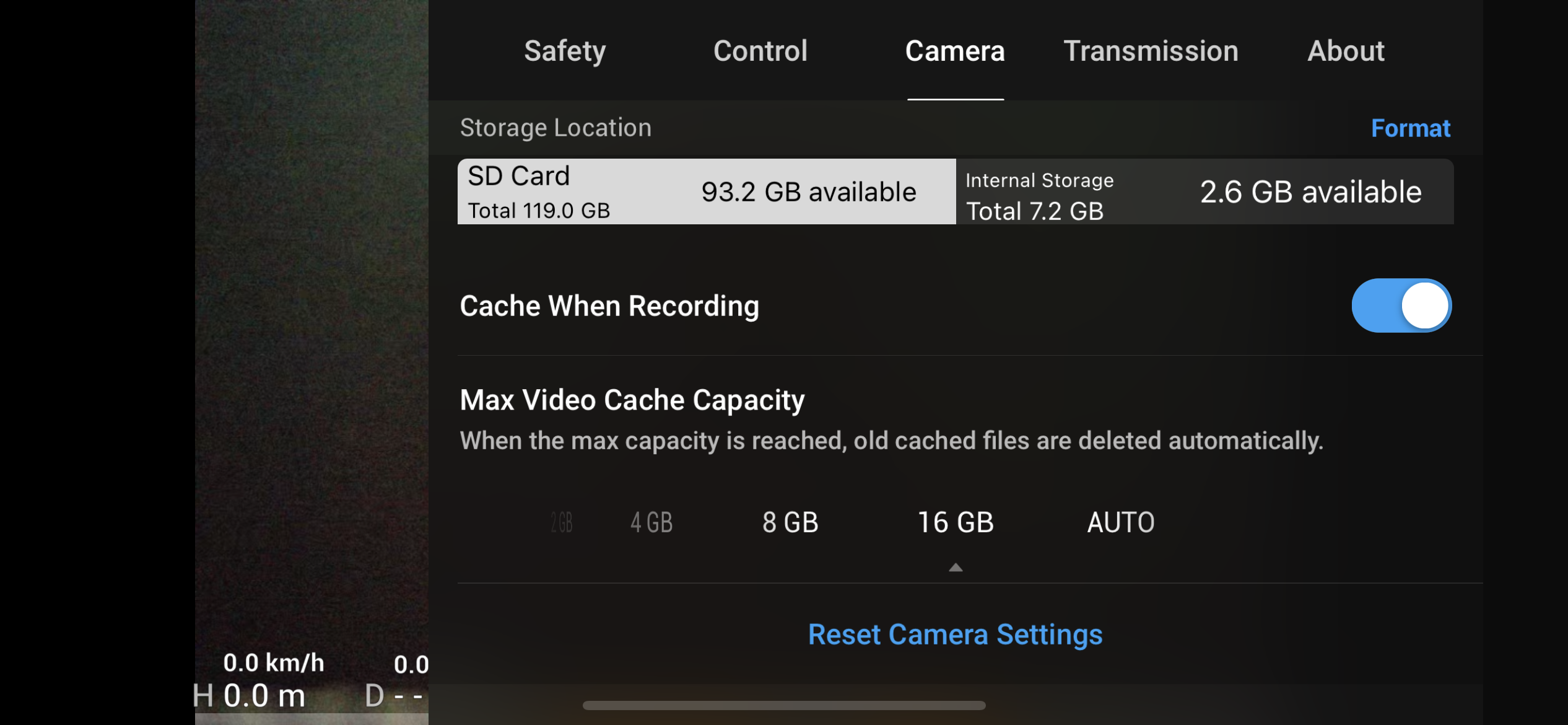This screenshot has width=1568, height=725.
Task: Select SD Card as storage location
Action: 706,191
